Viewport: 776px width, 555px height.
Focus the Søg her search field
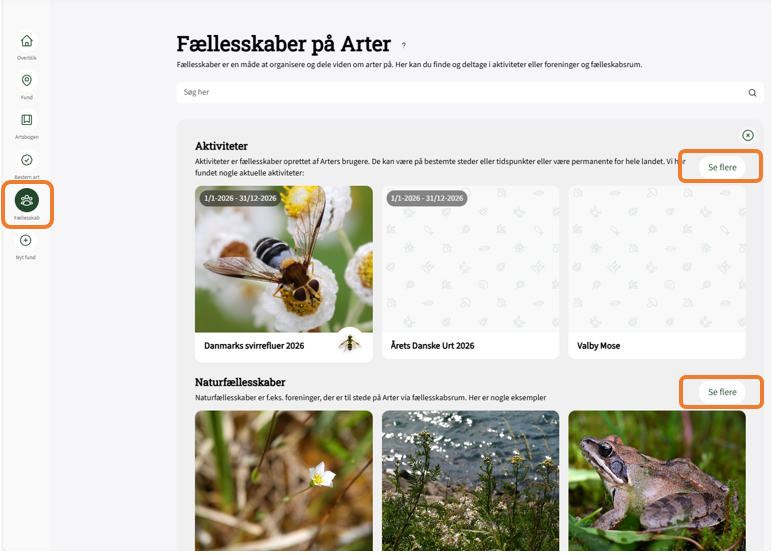tap(470, 93)
